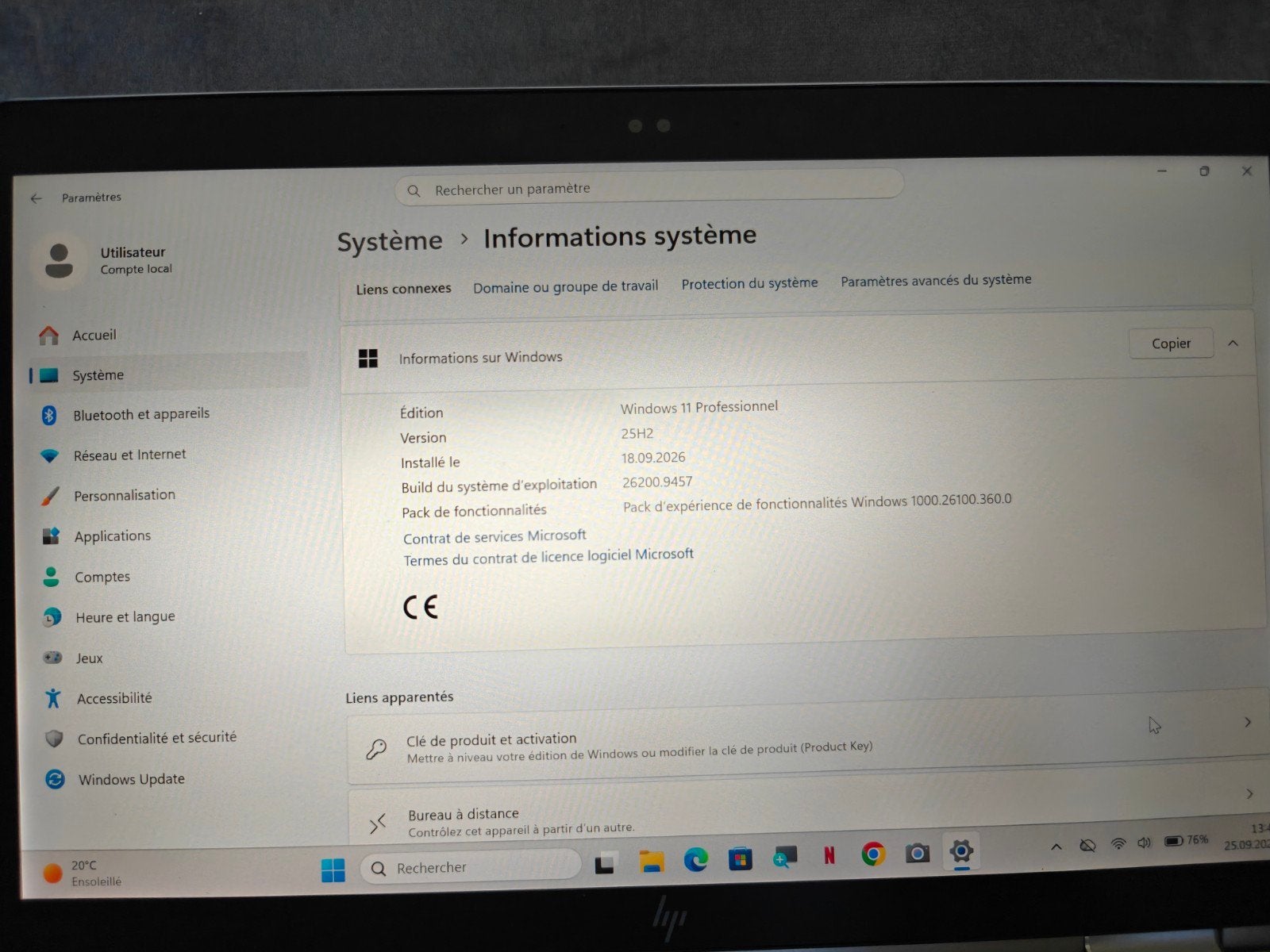Launch Netflix from the taskbar
1270x952 pixels.
(x=829, y=855)
